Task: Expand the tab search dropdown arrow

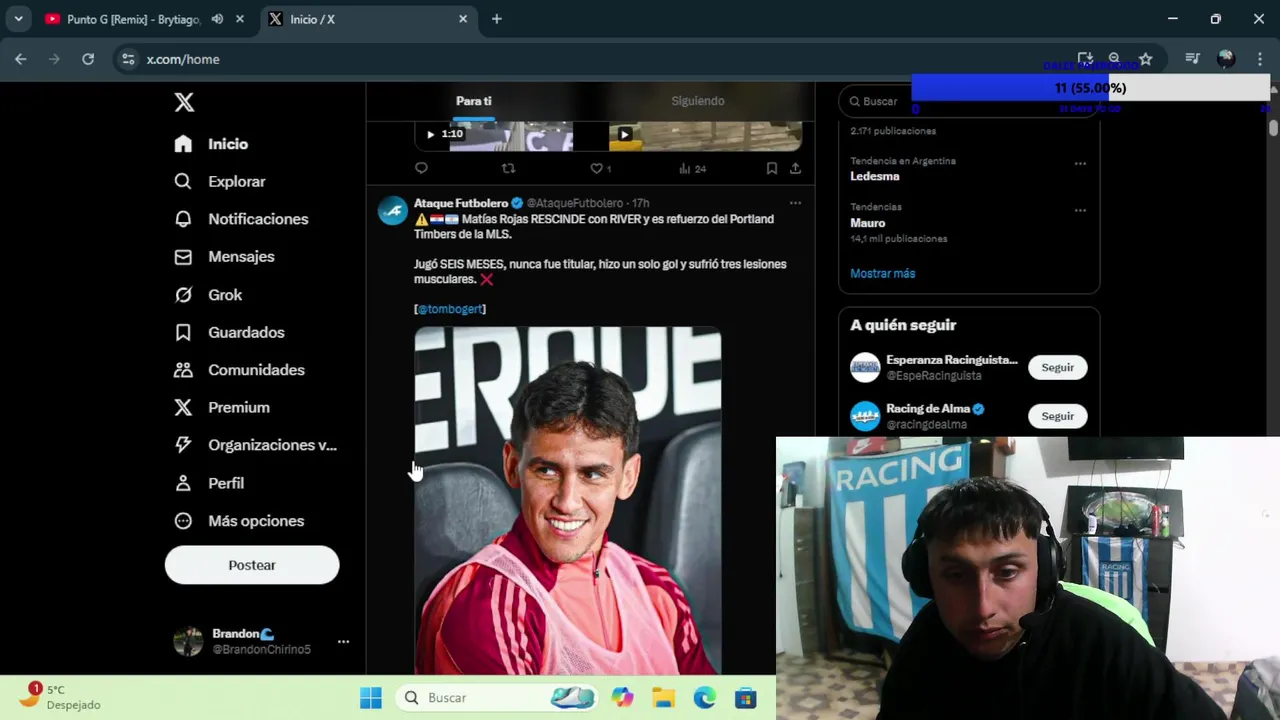Action: pos(18,19)
